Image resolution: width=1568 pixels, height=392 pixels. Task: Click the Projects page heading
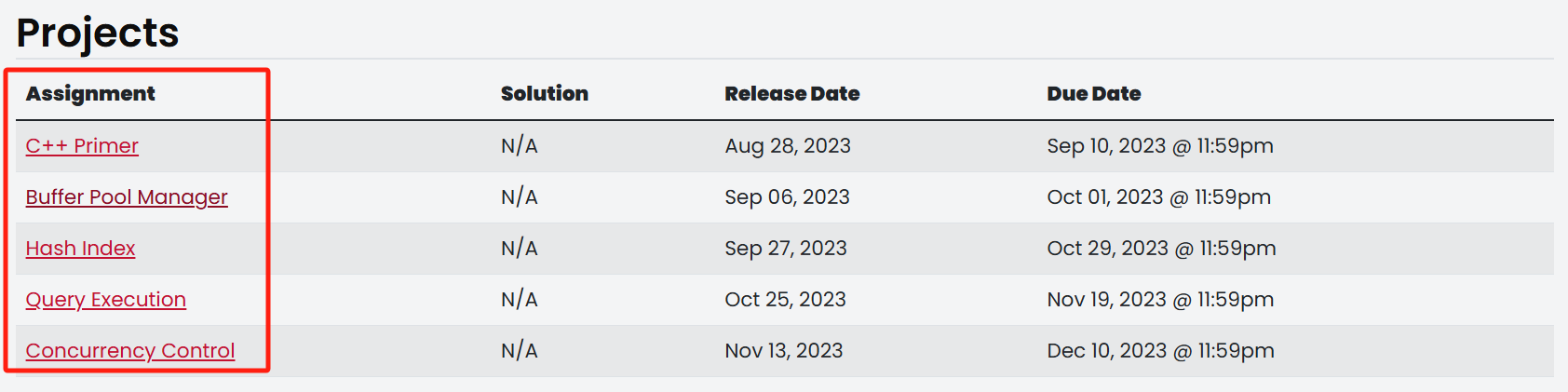click(x=98, y=34)
